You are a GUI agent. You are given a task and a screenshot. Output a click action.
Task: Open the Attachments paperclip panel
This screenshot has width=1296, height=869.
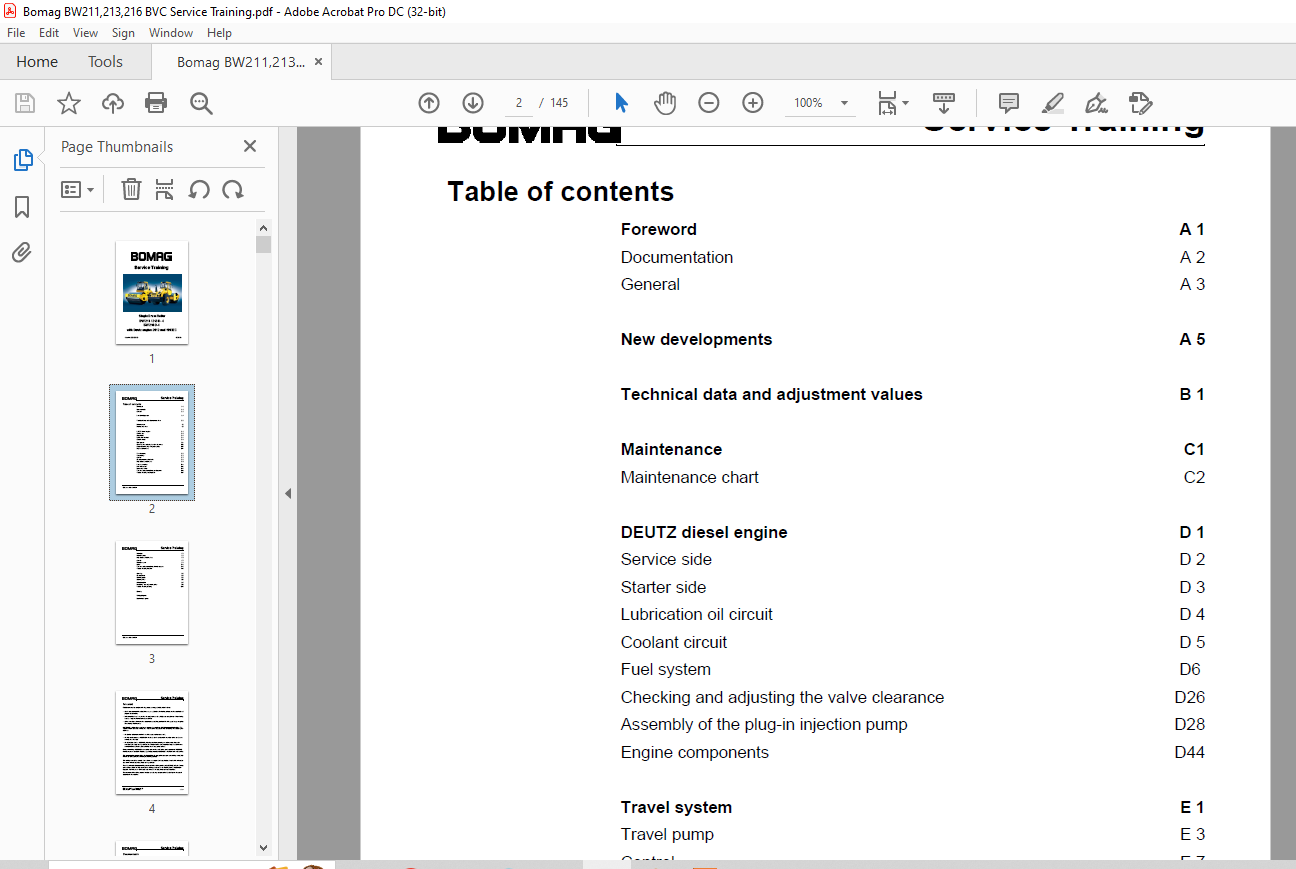click(22, 253)
